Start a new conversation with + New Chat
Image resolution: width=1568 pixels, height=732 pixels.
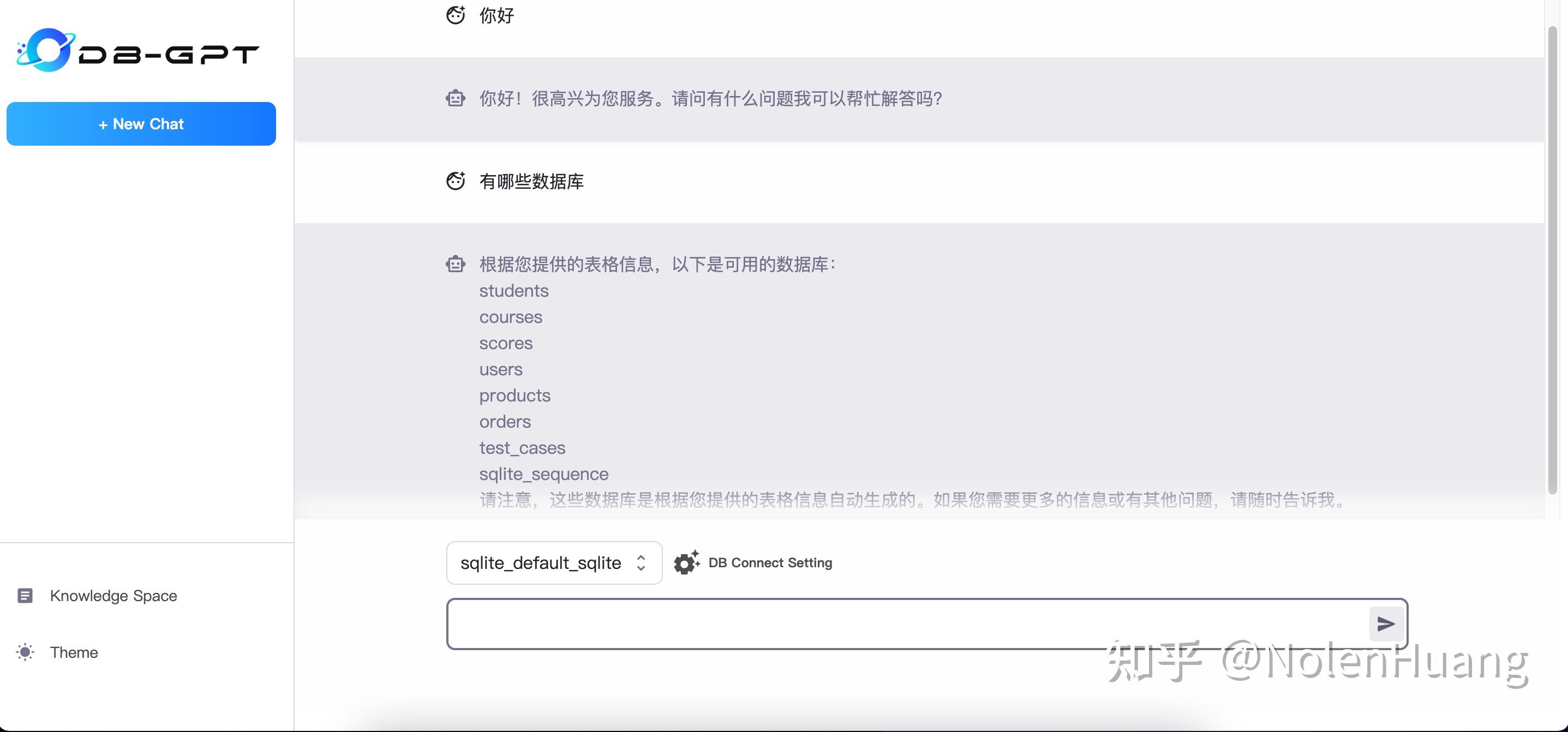[x=141, y=123]
